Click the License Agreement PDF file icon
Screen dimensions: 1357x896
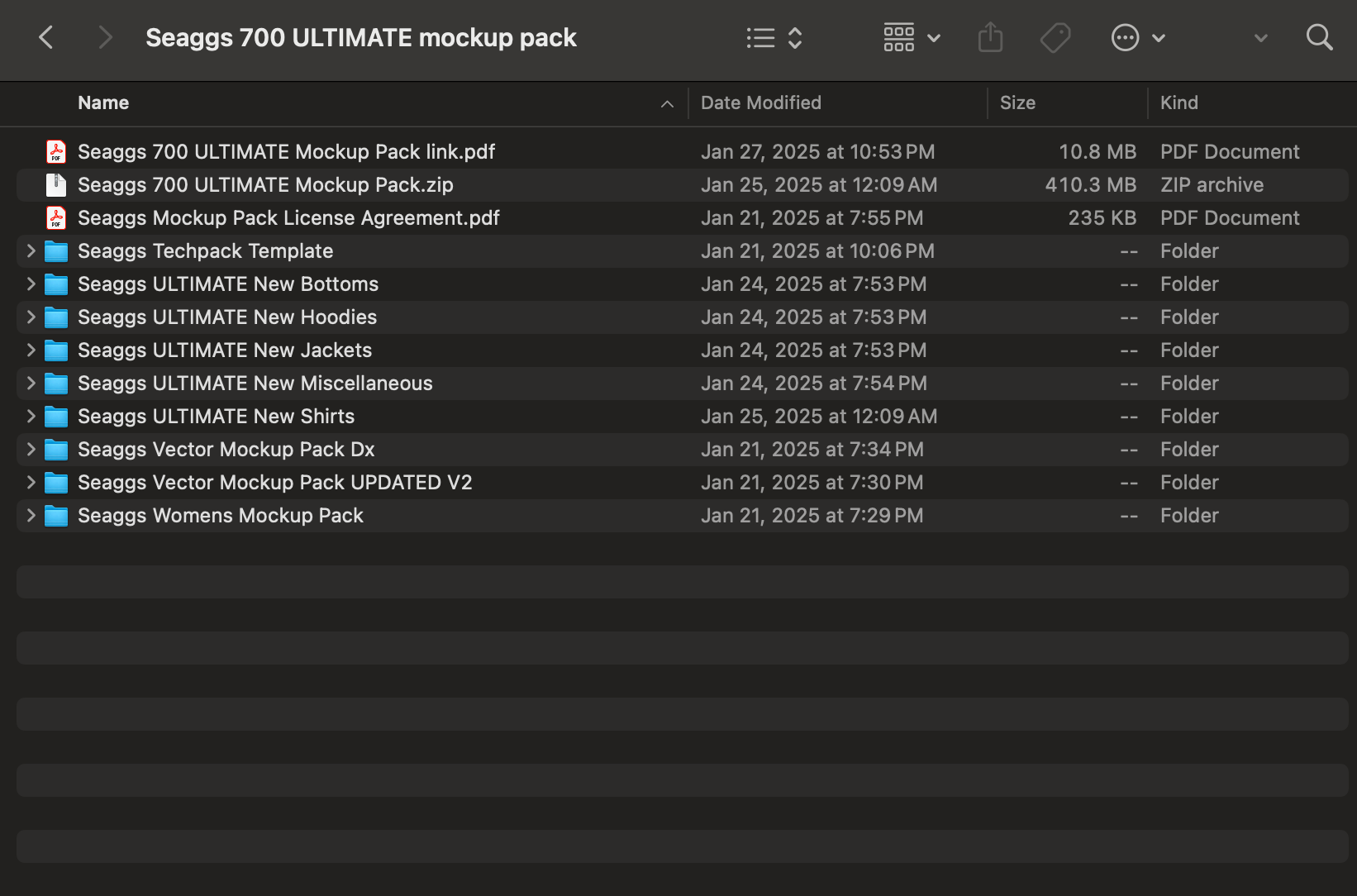[56, 218]
